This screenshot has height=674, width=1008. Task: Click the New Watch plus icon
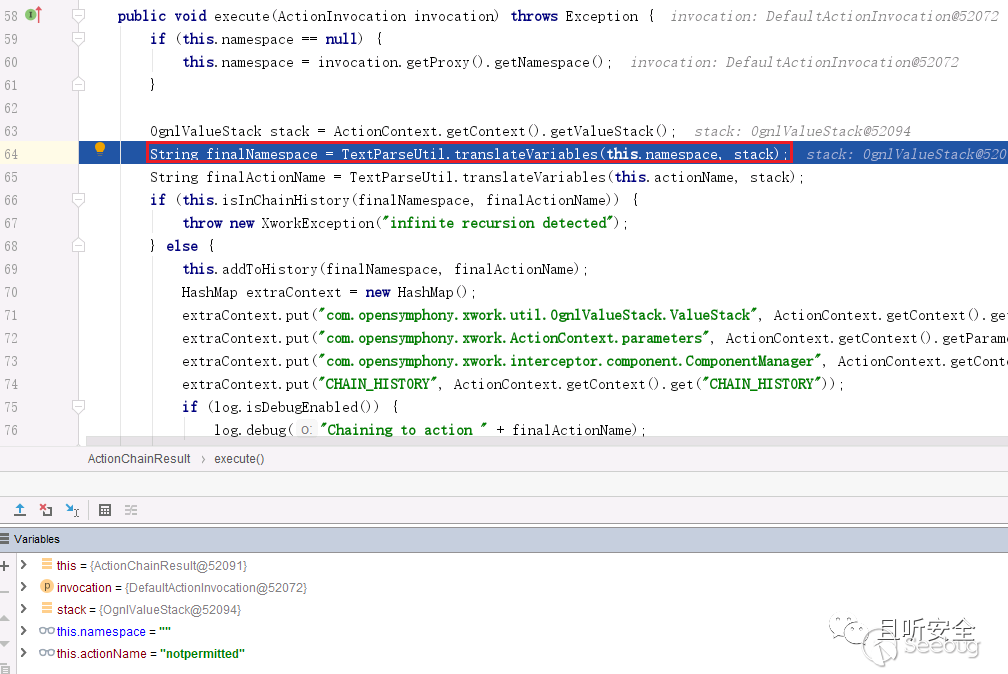pyautogui.click(x=5, y=566)
